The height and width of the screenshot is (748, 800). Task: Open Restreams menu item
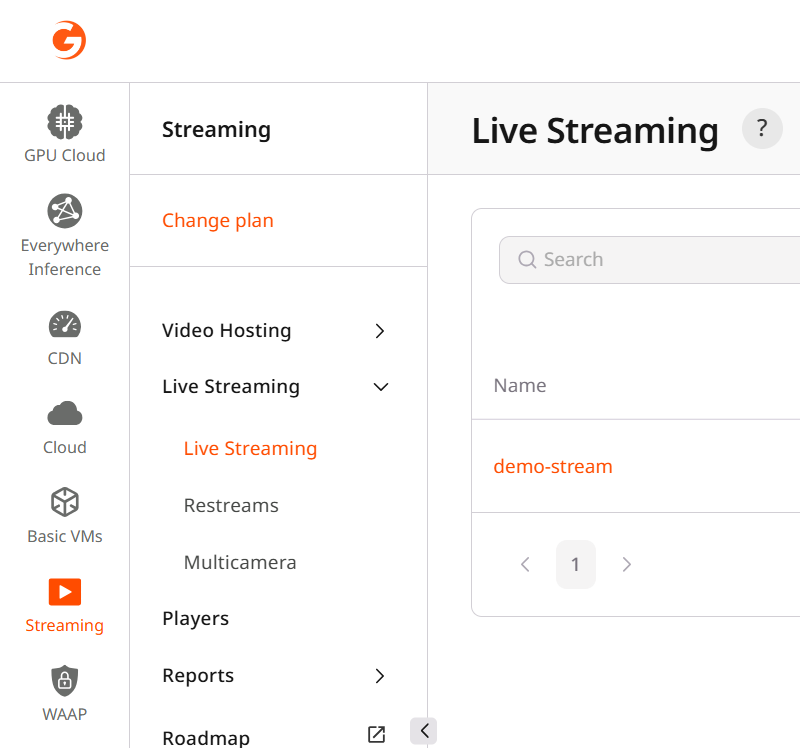tap(231, 506)
